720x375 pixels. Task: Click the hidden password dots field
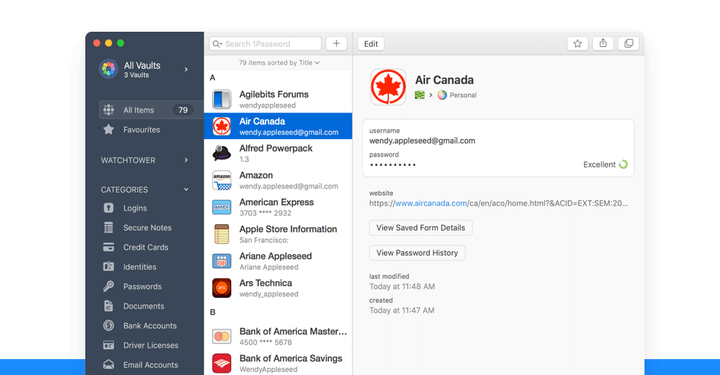tap(393, 165)
